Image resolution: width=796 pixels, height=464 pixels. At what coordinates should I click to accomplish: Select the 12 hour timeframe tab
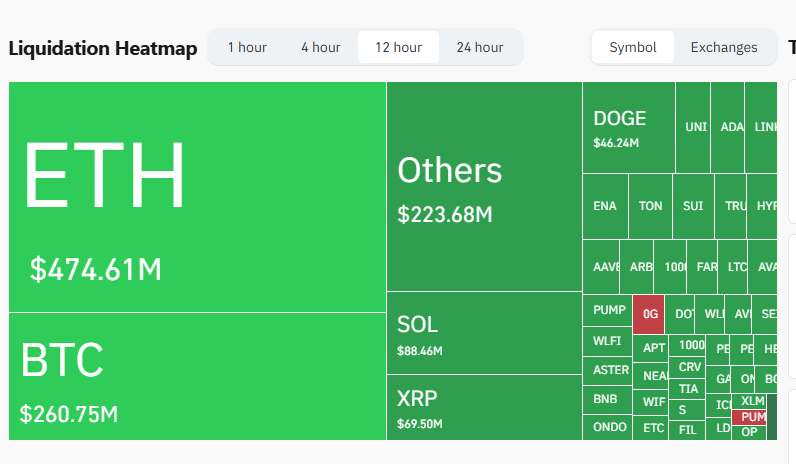tap(399, 47)
